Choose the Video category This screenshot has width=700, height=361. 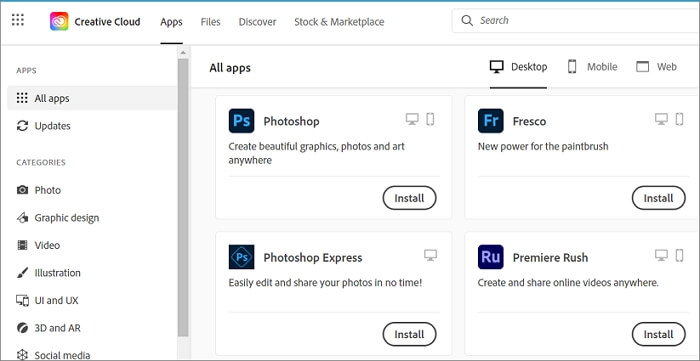point(92,245)
